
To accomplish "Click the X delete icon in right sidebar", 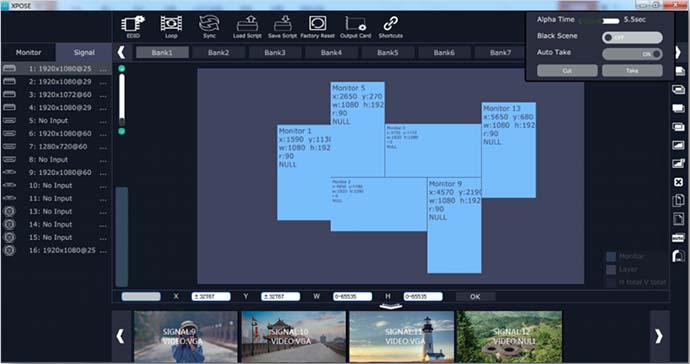I will click(x=678, y=182).
